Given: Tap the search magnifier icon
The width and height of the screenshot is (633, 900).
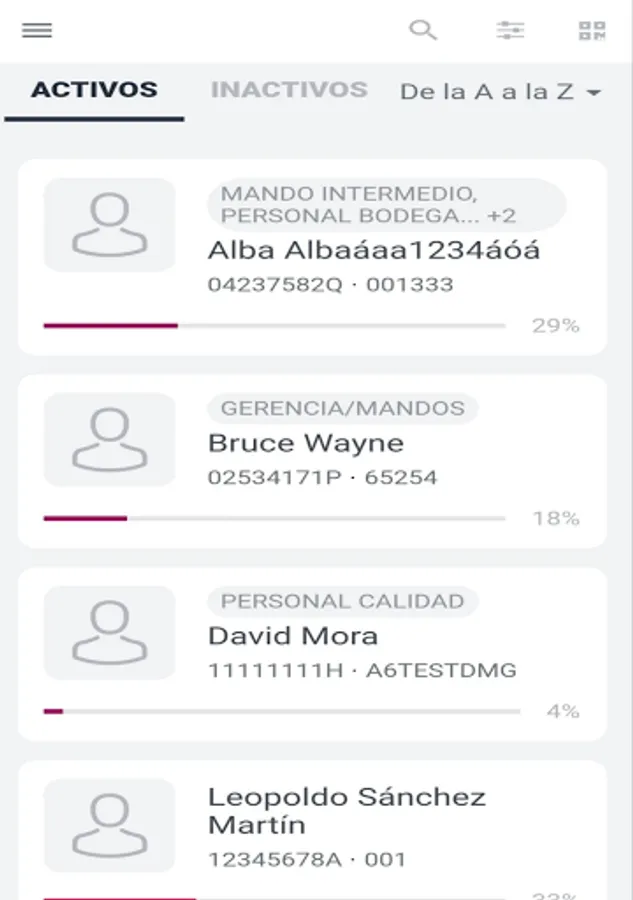Looking at the screenshot, I should pos(423,30).
